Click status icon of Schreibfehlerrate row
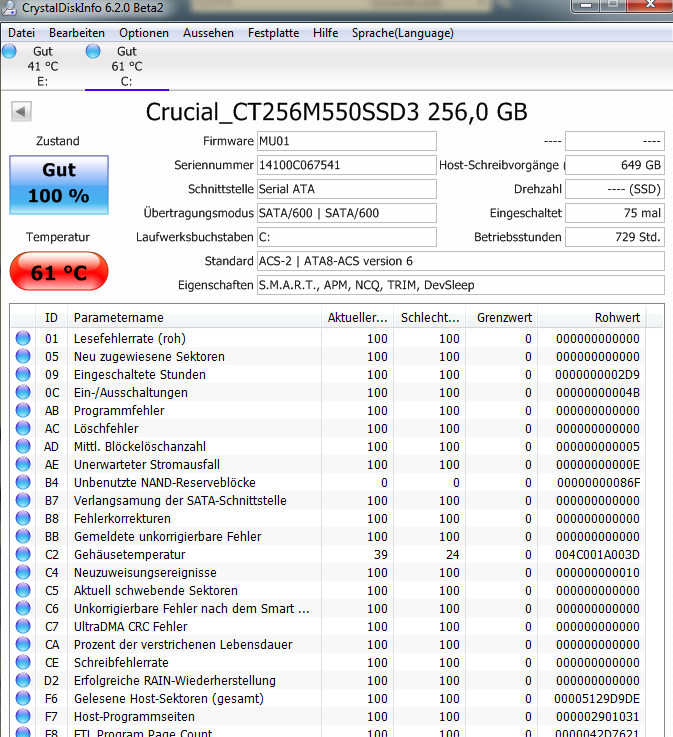Screen dimensions: 673x737 click(23, 662)
